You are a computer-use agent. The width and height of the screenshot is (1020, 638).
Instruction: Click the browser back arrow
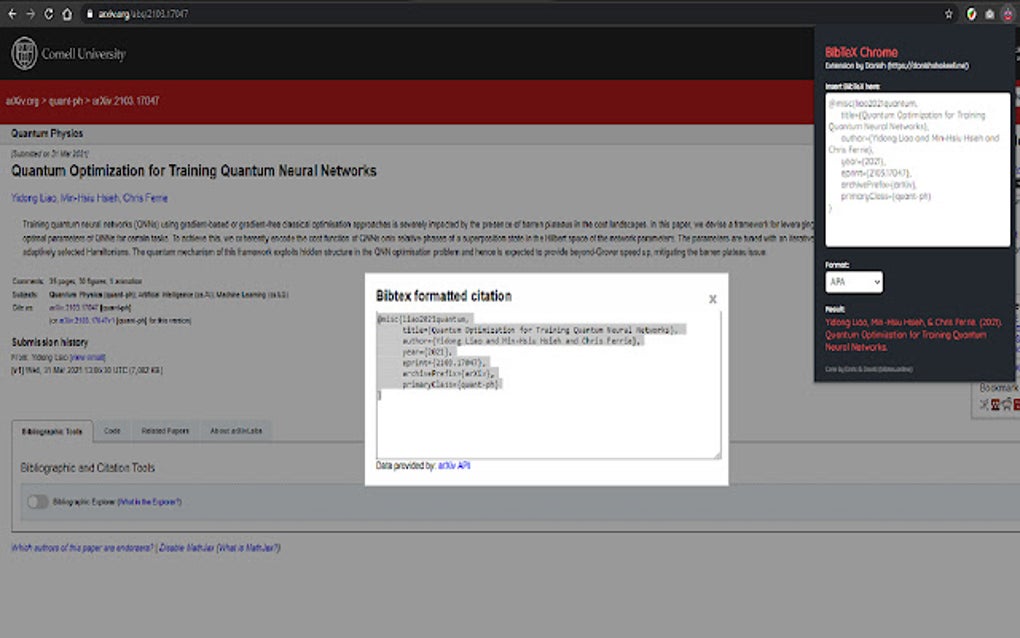(x=10, y=14)
